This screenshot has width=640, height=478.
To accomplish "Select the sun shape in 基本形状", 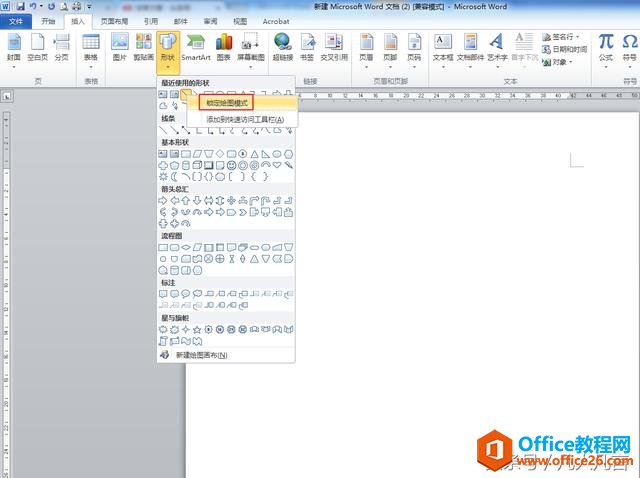I will [163, 177].
